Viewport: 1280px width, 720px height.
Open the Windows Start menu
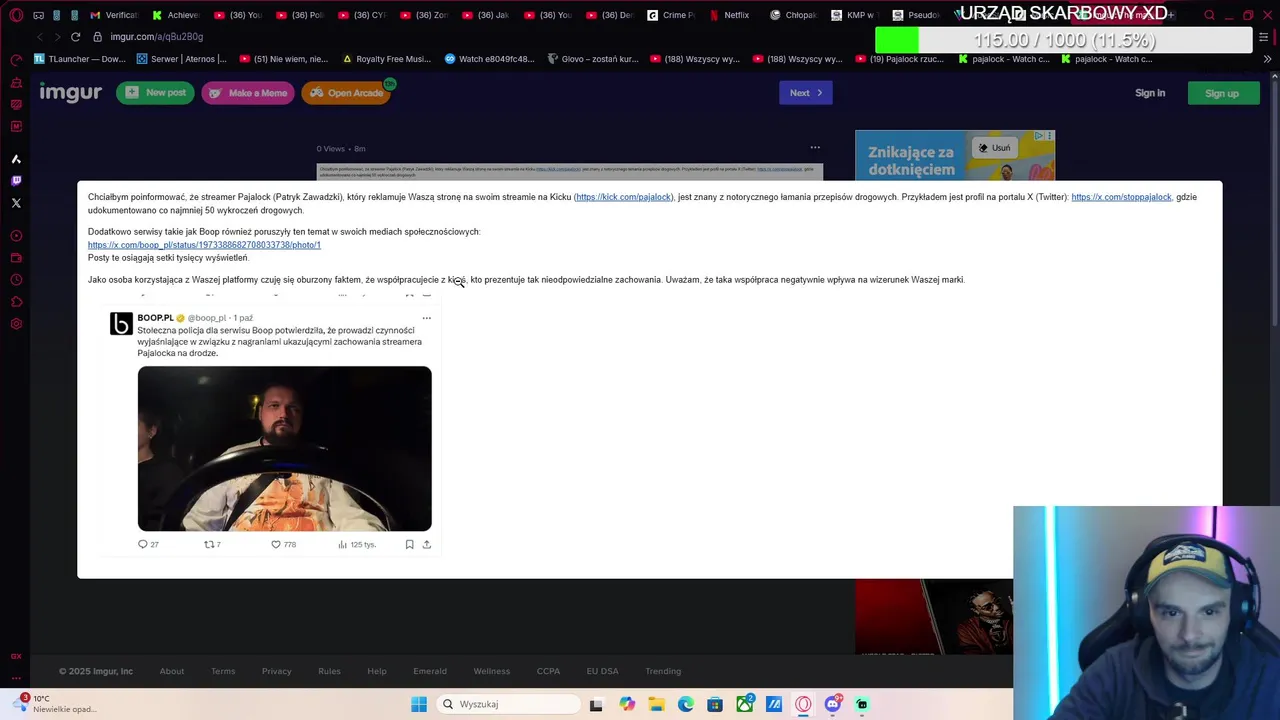pyautogui.click(x=419, y=704)
